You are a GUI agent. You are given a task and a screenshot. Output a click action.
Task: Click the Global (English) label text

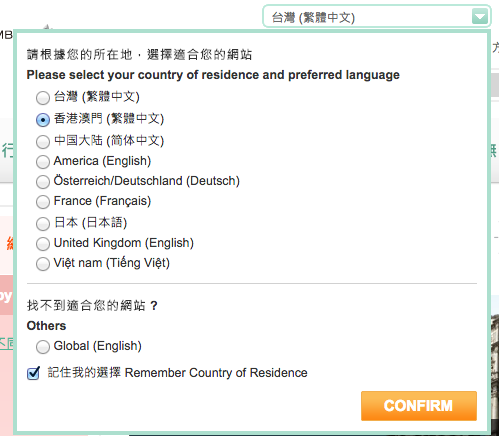coord(98,346)
